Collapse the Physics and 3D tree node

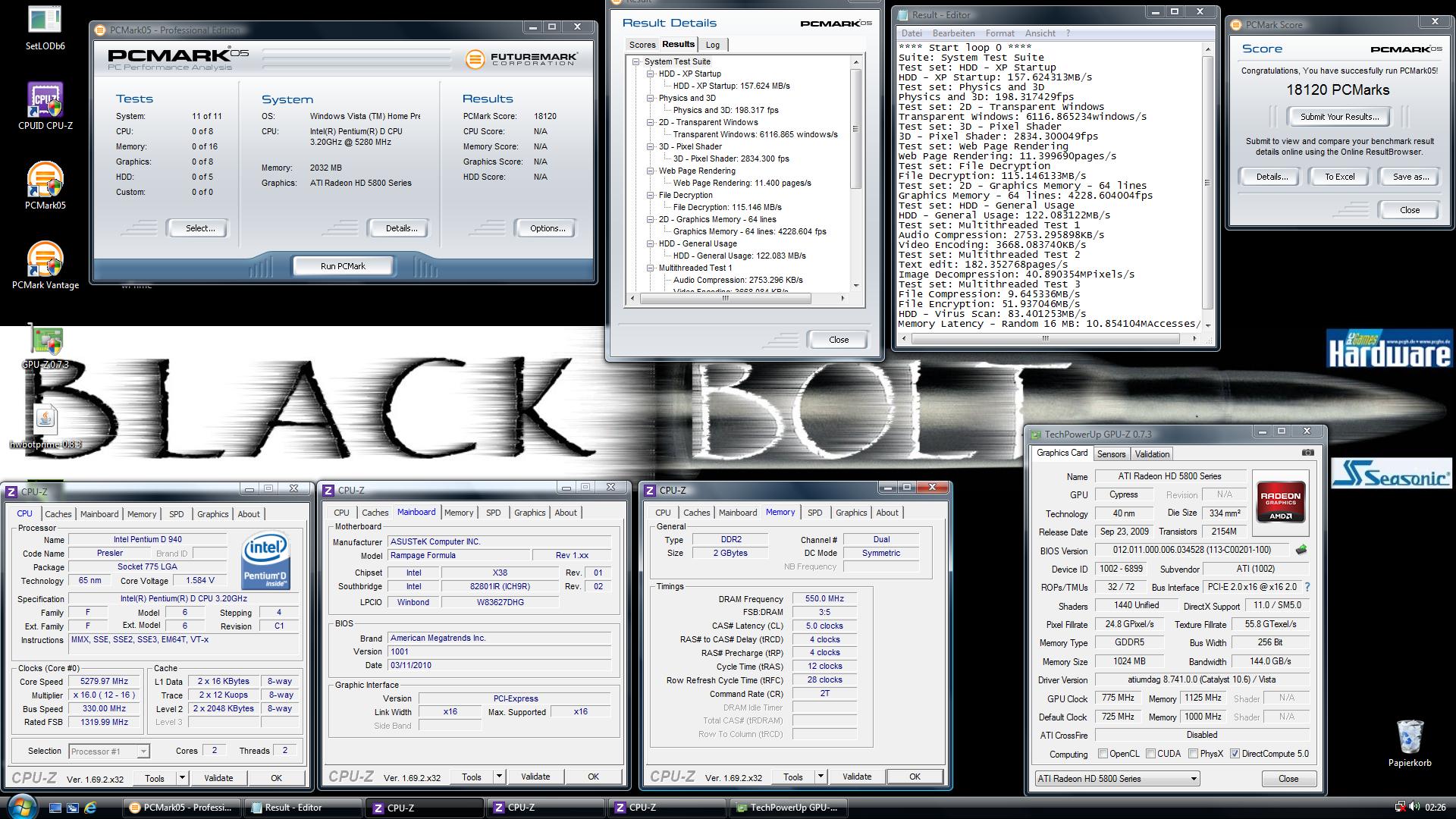[x=651, y=98]
